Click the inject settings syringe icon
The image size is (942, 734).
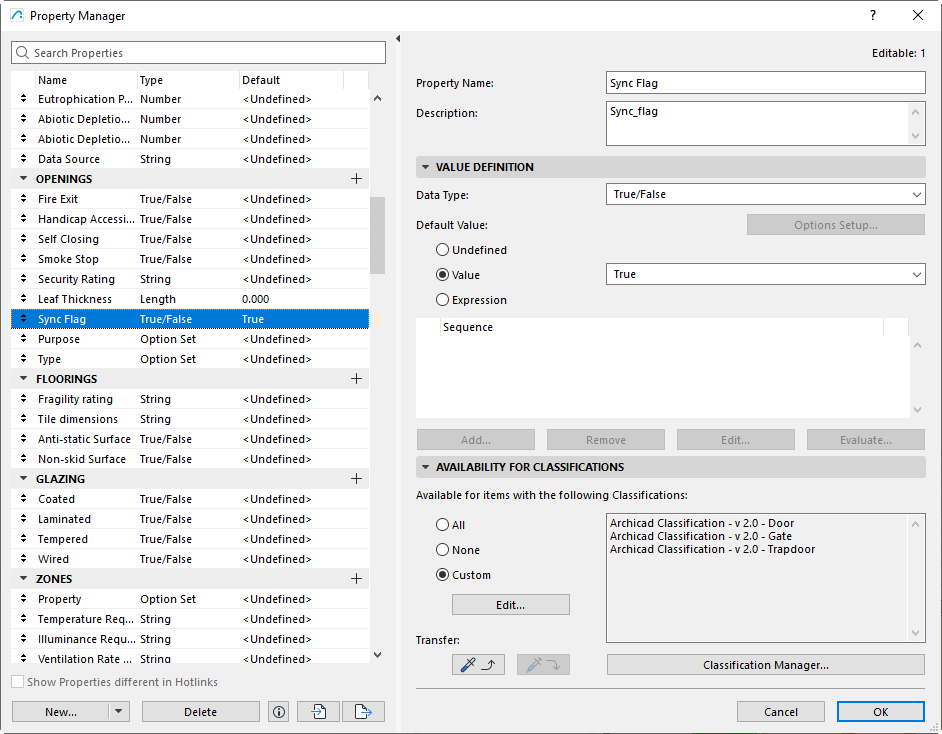pos(543,664)
